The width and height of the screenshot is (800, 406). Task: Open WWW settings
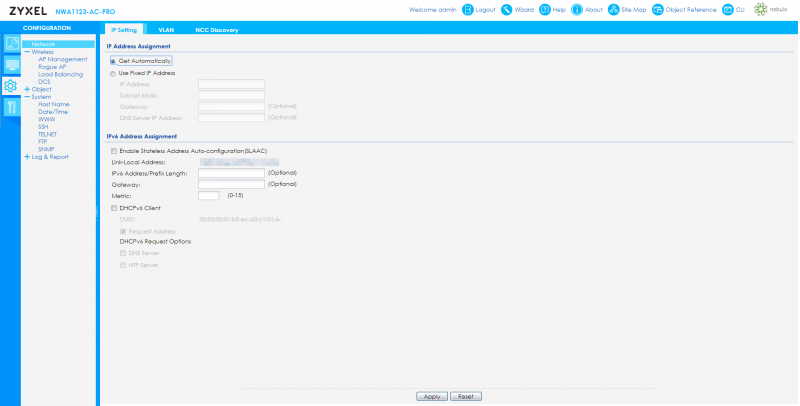46,119
